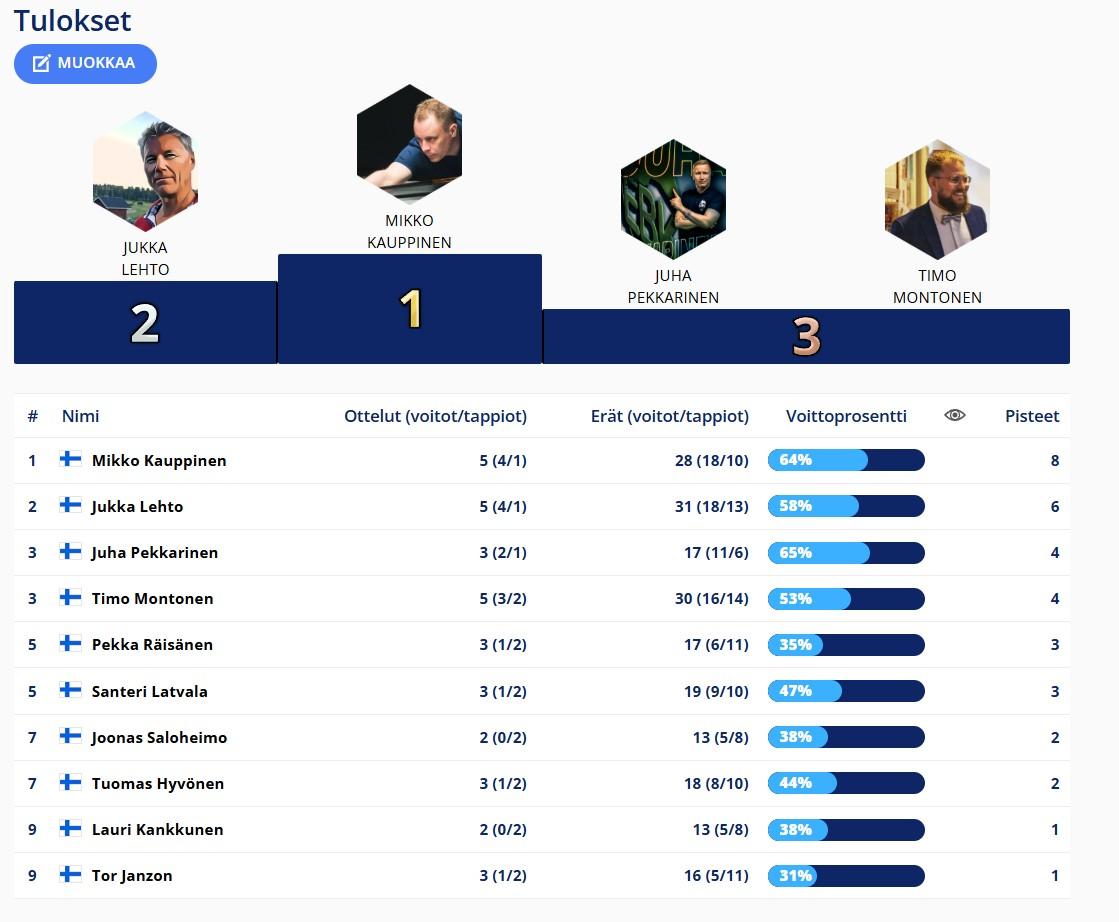Click the Nimi column header
1119x922 pixels.
point(80,416)
